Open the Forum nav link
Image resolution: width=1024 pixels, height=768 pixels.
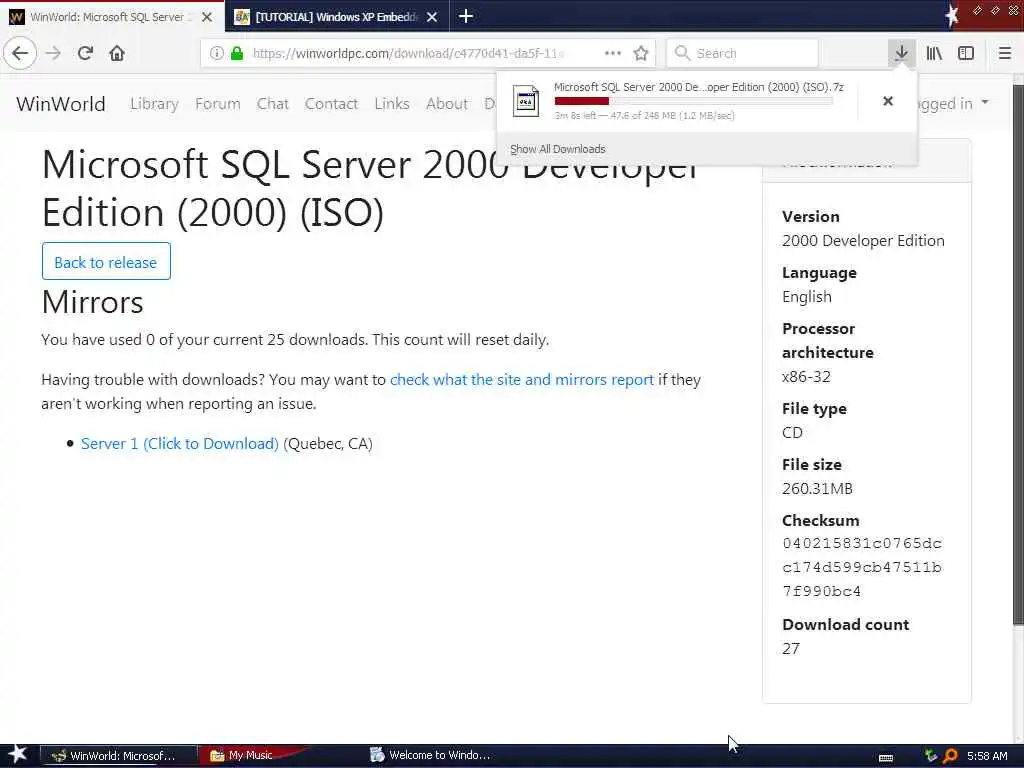point(217,103)
